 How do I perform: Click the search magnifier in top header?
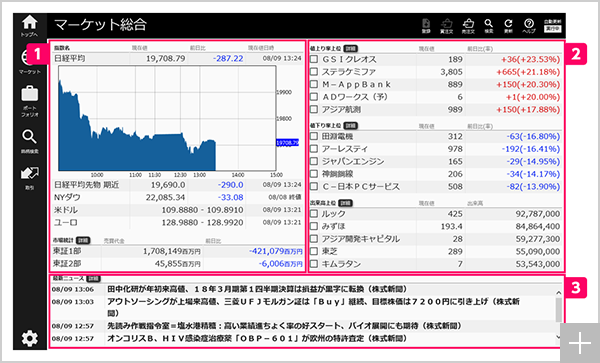point(489,26)
